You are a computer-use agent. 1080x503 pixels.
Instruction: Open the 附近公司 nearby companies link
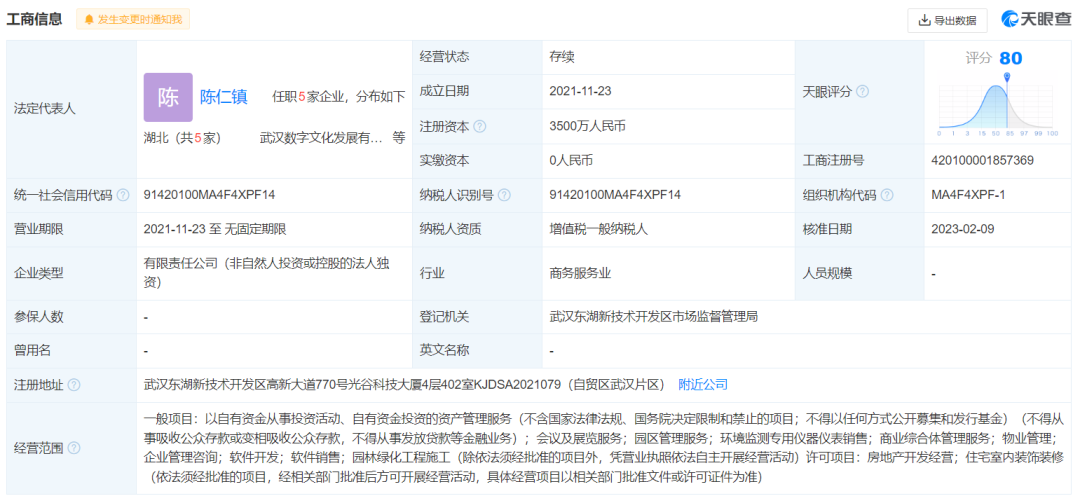tap(703, 384)
